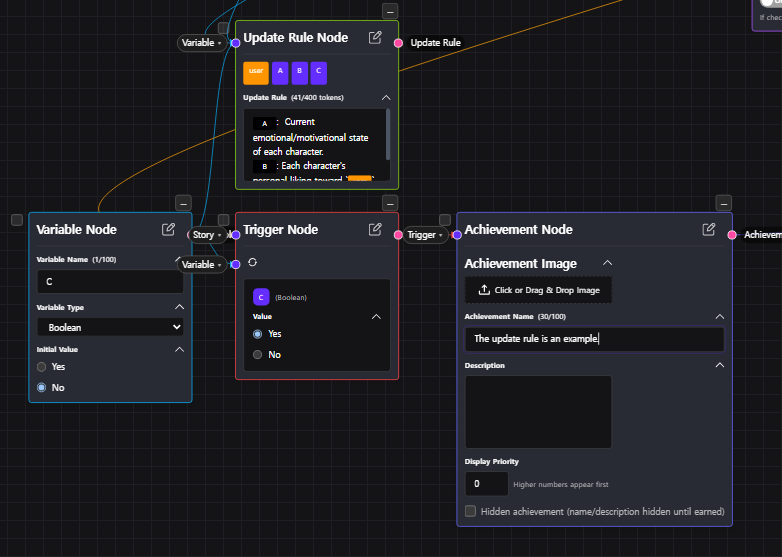Image resolution: width=782 pixels, height=557 pixels.
Task: Click or Drag & Drop Image button
Action: coord(538,290)
